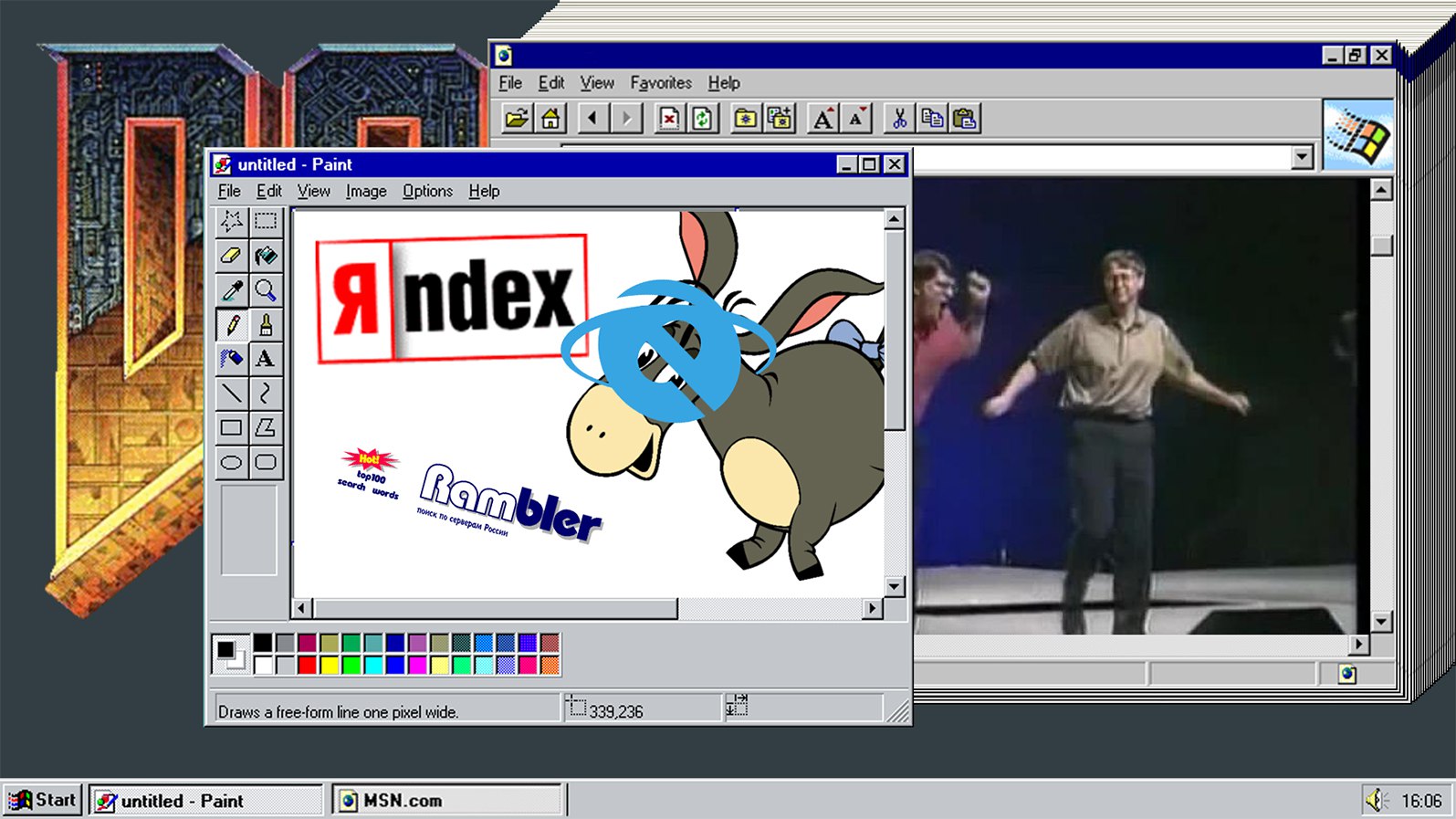The height and width of the screenshot is (819, 1456).
Task: Click the 16:06 clock in the tray
Action: click(x=1421, y=802)
